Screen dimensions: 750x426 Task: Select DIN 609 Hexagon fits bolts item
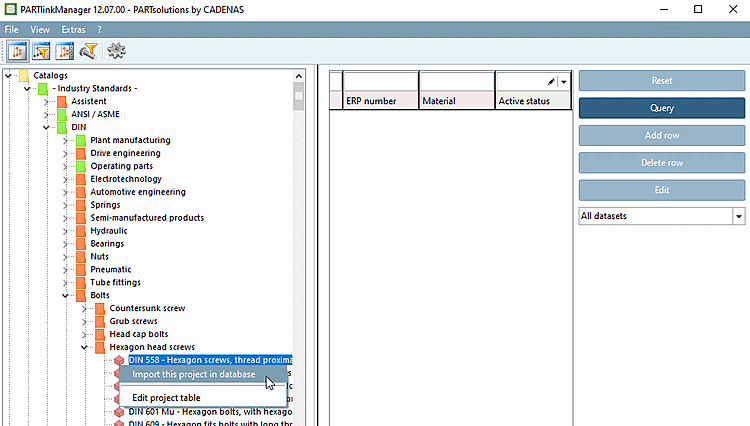coord(210,423)
